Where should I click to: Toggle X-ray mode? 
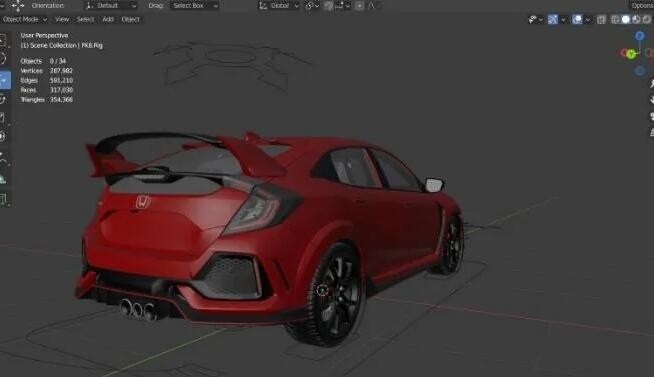pos(601,19)
